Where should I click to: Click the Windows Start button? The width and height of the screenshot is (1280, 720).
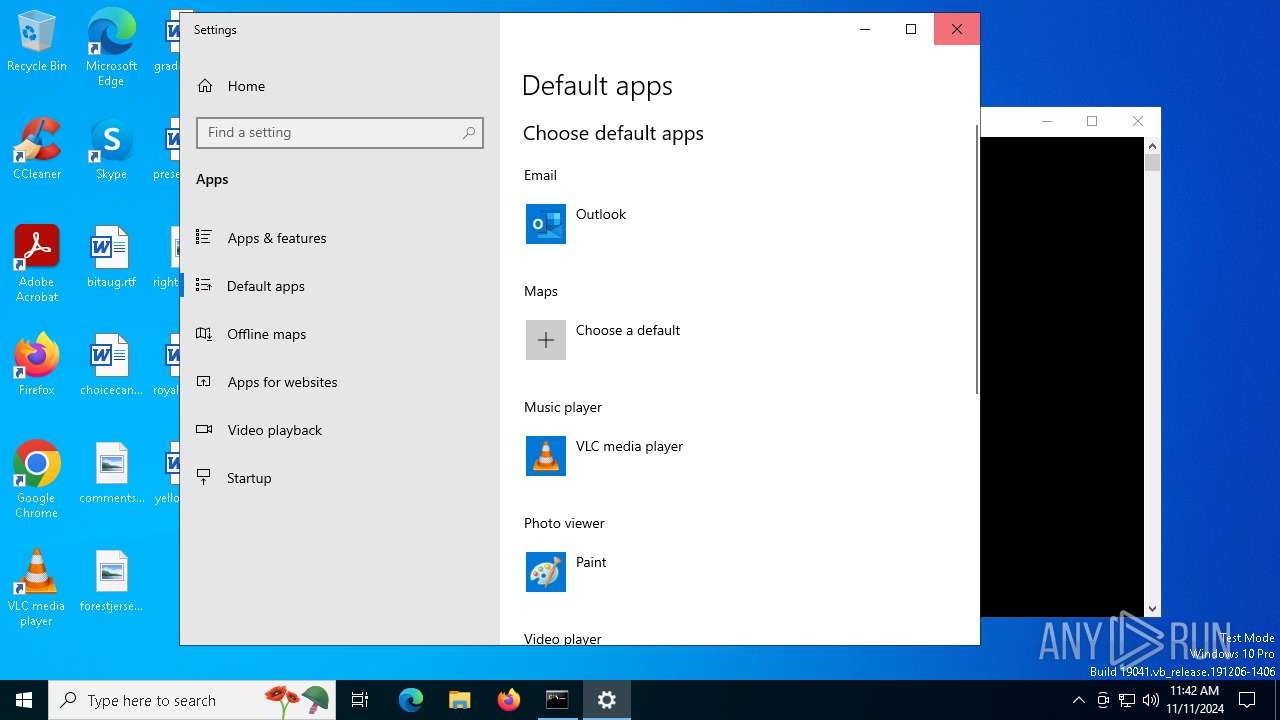click(x=24, y=700)
